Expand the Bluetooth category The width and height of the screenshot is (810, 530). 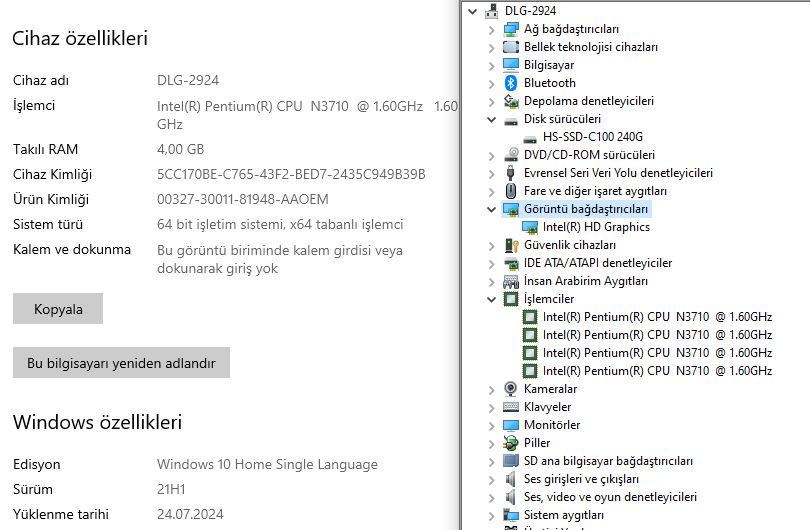[x=491, y=84]
